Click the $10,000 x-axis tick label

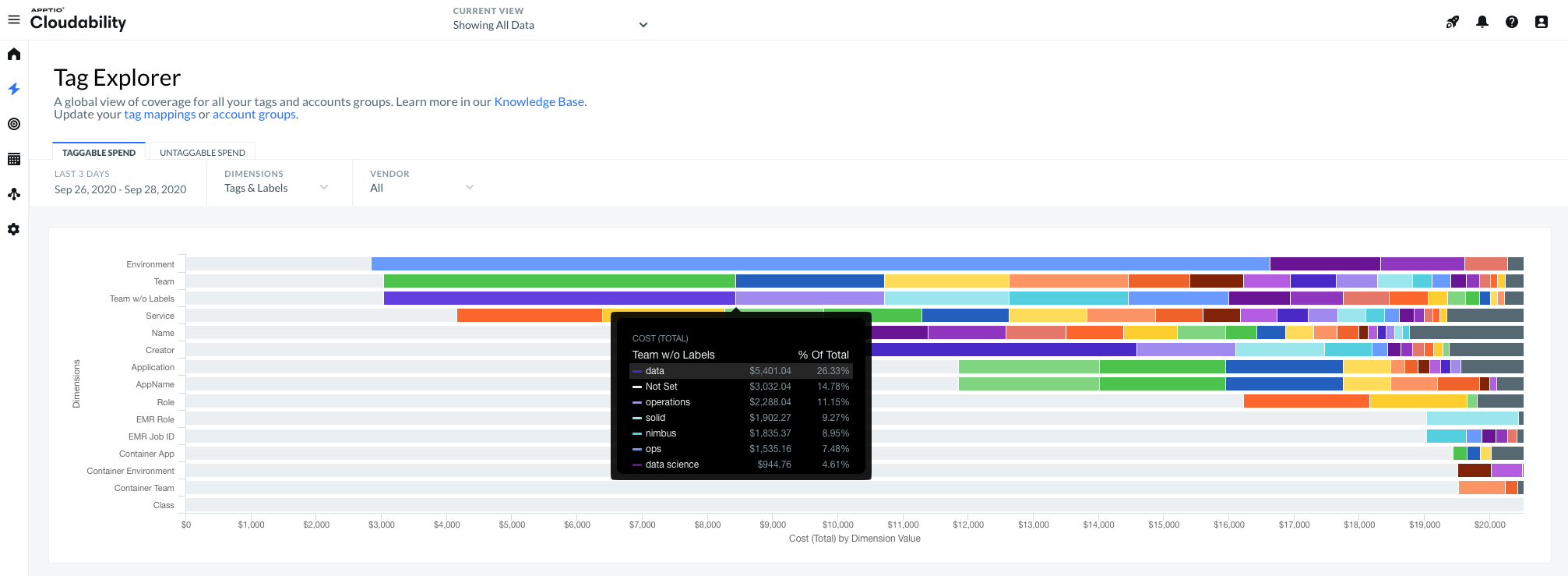[x=838, y=525]
